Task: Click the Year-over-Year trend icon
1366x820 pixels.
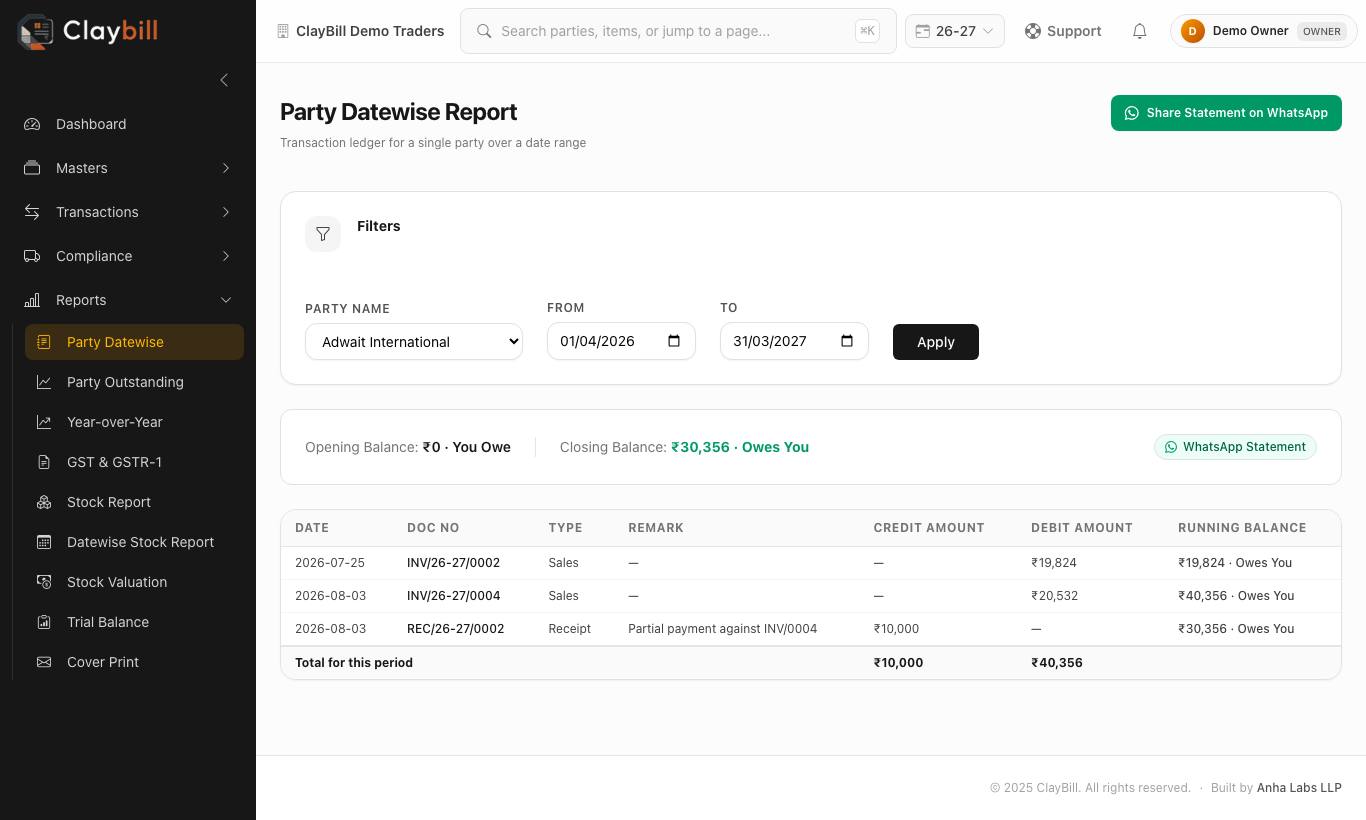Action: click(44, 422)
